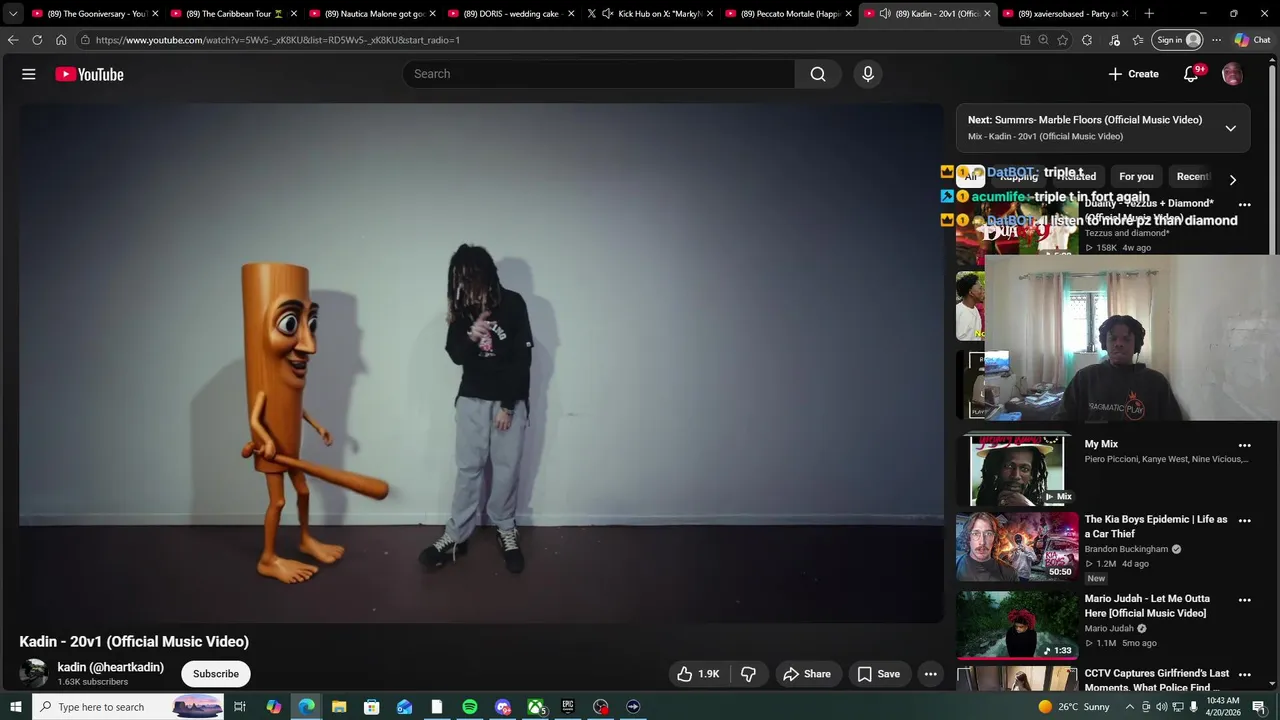Open kadin (@heartkadin) channel link
Viewport: 1280px width, 720px height.
click(x=111, y=667)
